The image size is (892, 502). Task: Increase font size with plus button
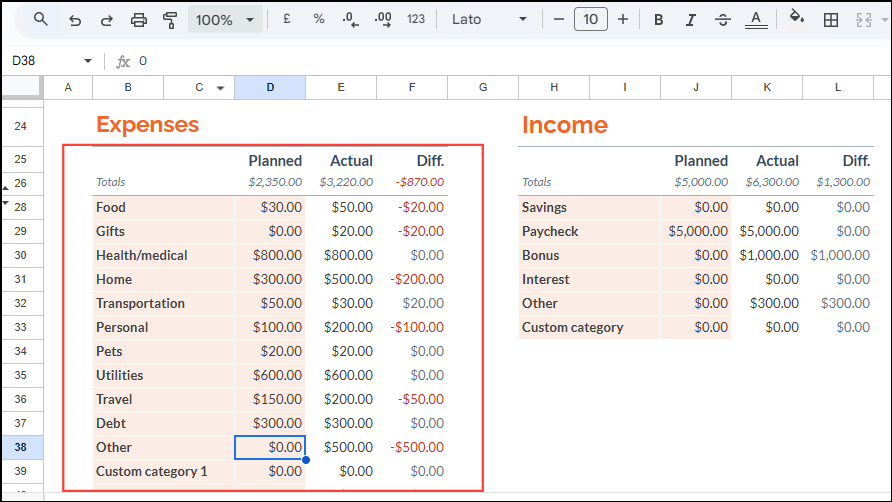[623, 19]
